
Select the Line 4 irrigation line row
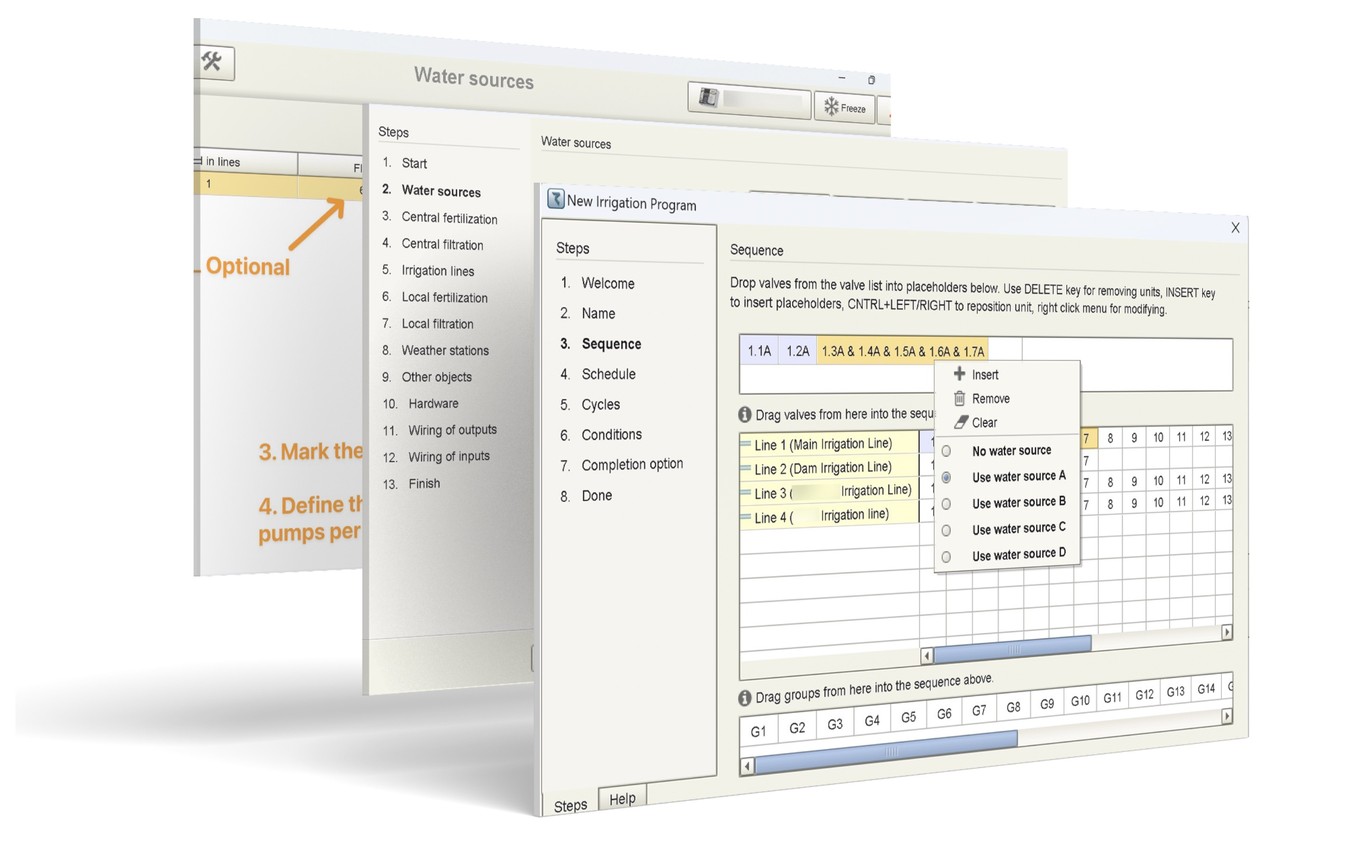(830, 516)
